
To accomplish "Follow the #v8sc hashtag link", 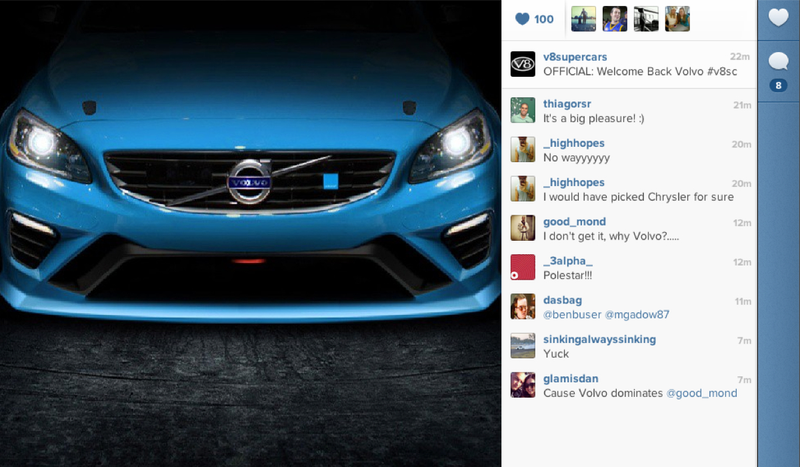I will coord(722,71).
